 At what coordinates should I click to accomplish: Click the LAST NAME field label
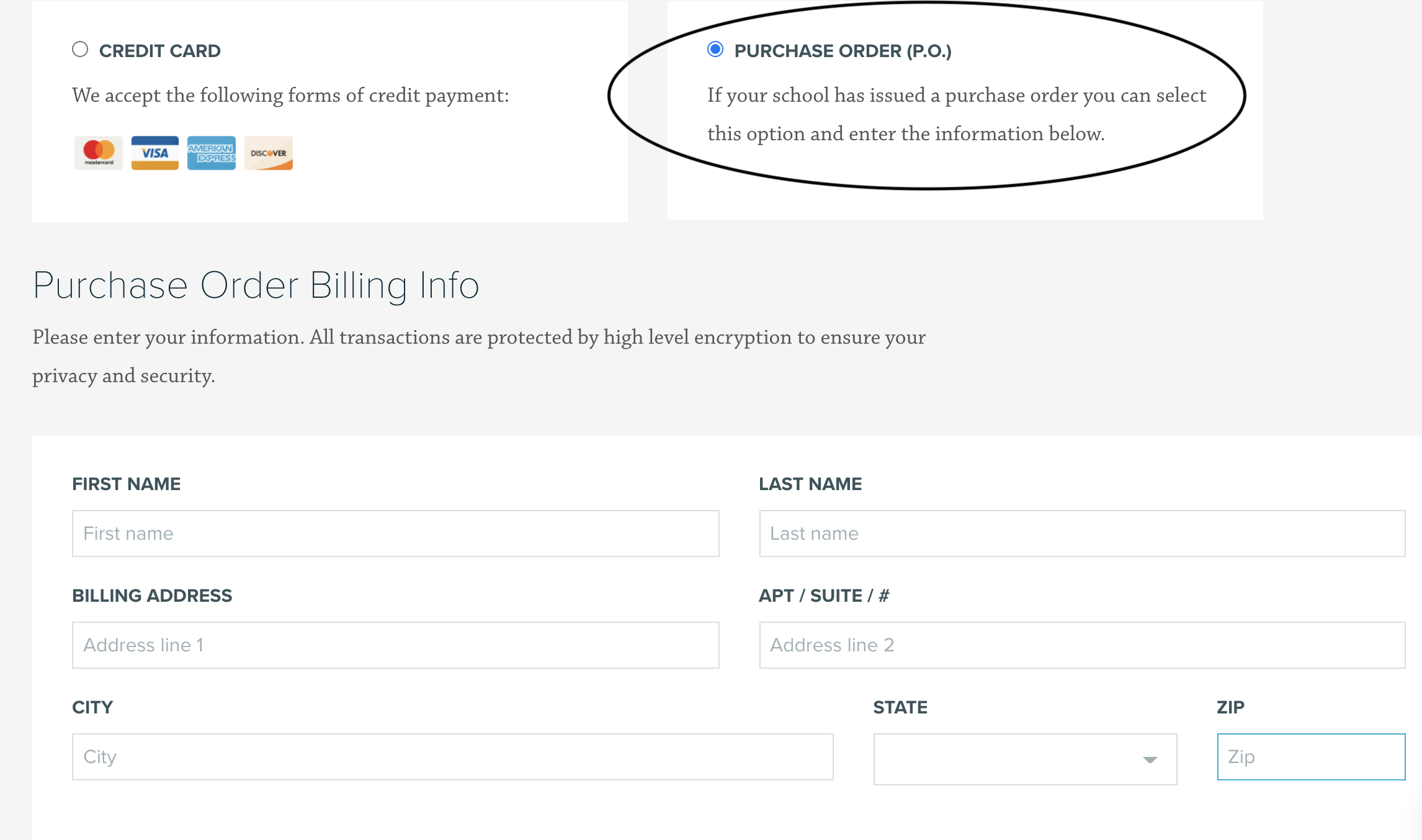tap(810, 484)
